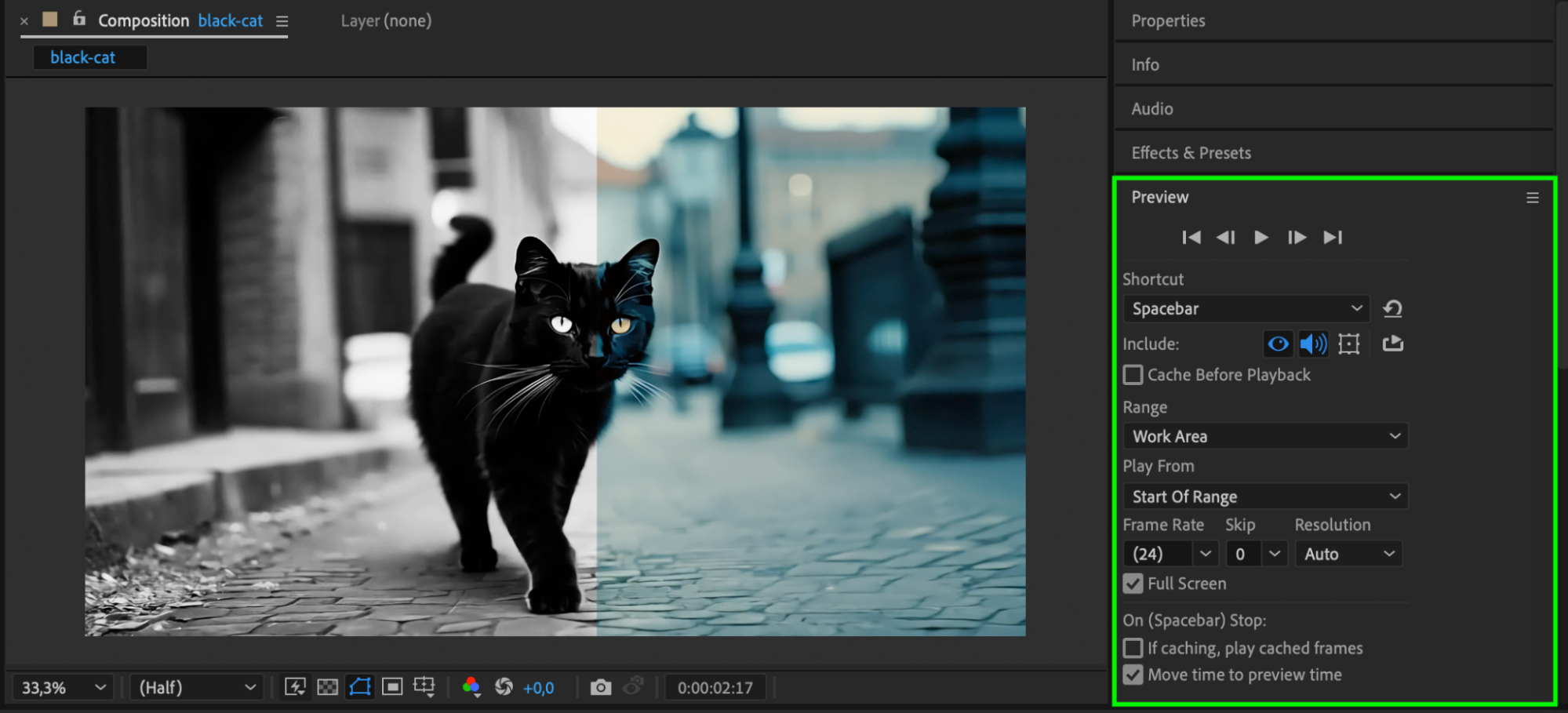1568x713 pixels.
Task: Expand the Start Of Range dropdown
Action: tap(1265, 497)
